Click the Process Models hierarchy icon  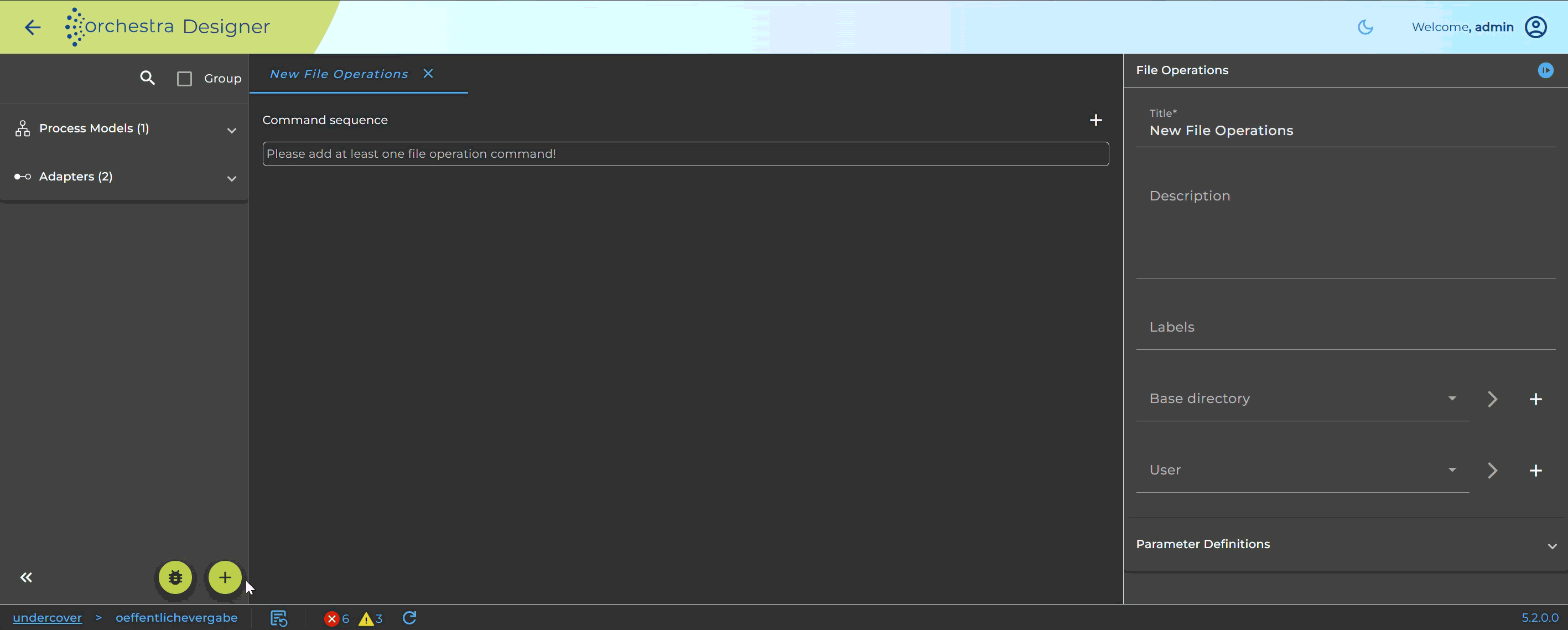tap(23, 128)
